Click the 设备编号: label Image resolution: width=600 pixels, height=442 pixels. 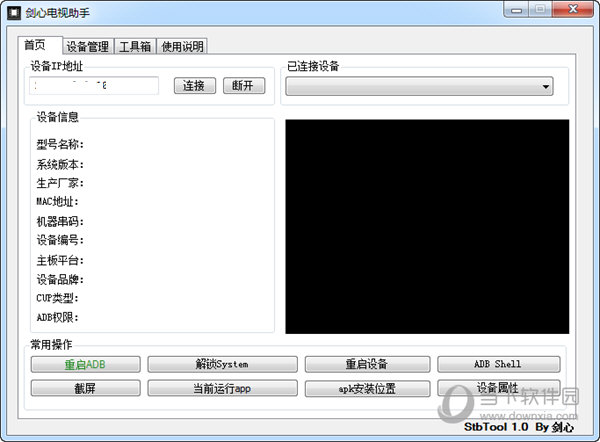[x=60, y=240]
